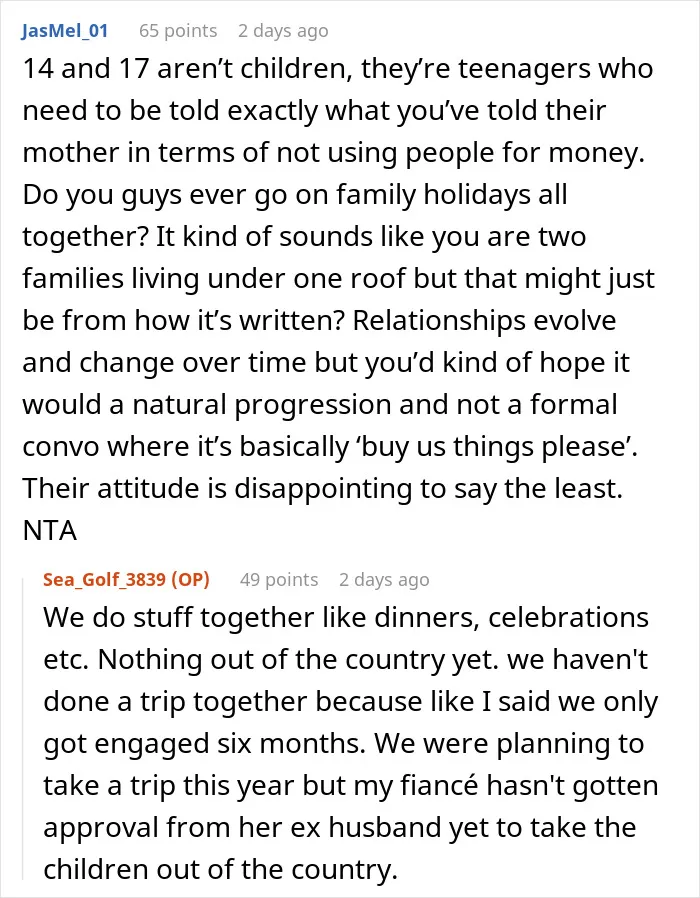Click the line 'We do stuff together like dinners'
The height and width of the screenshot is (898, 700).
tap(346, 618)
